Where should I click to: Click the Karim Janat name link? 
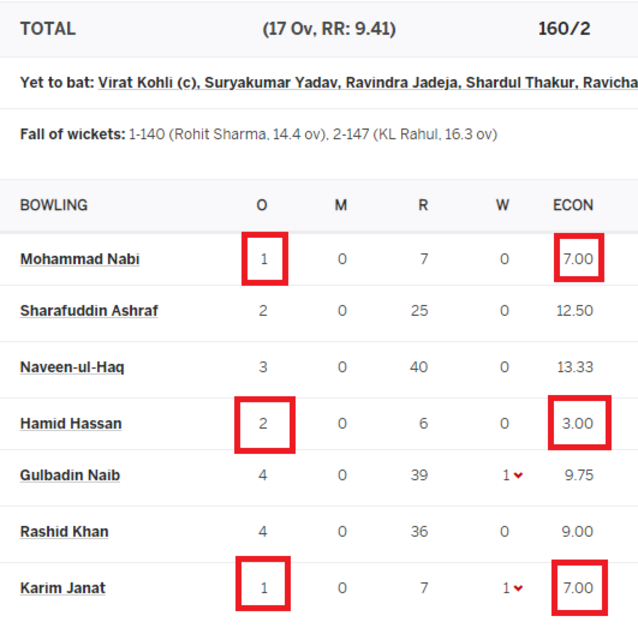click(63, 588)
